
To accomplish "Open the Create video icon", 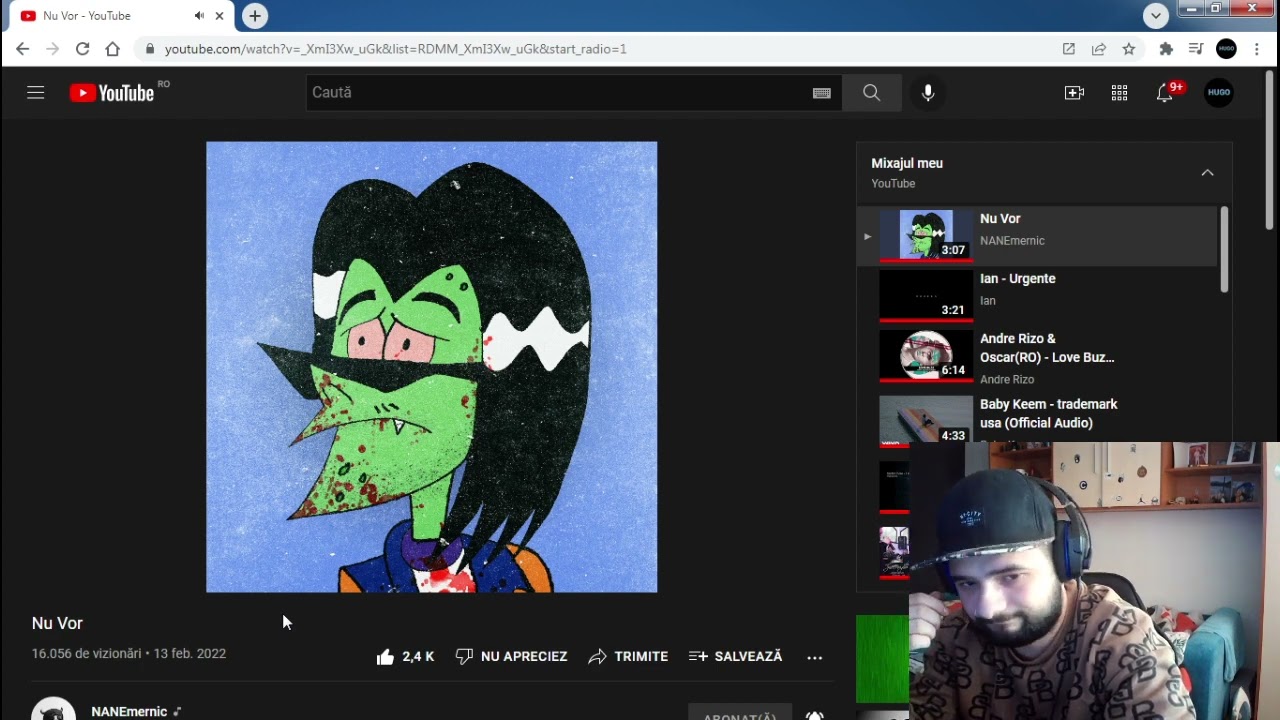I will (x=1074, y=92).
